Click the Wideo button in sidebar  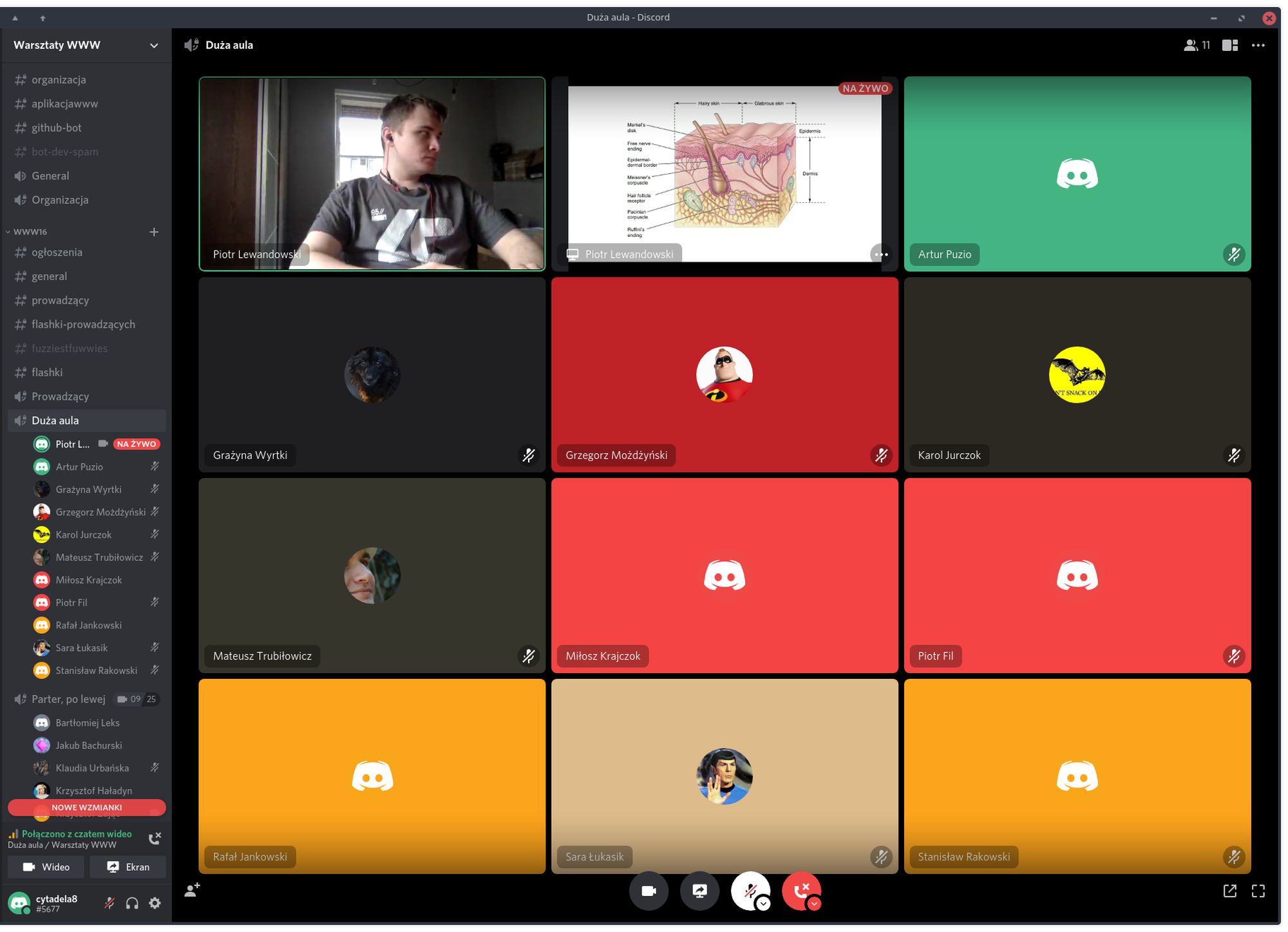coord(46,867)
